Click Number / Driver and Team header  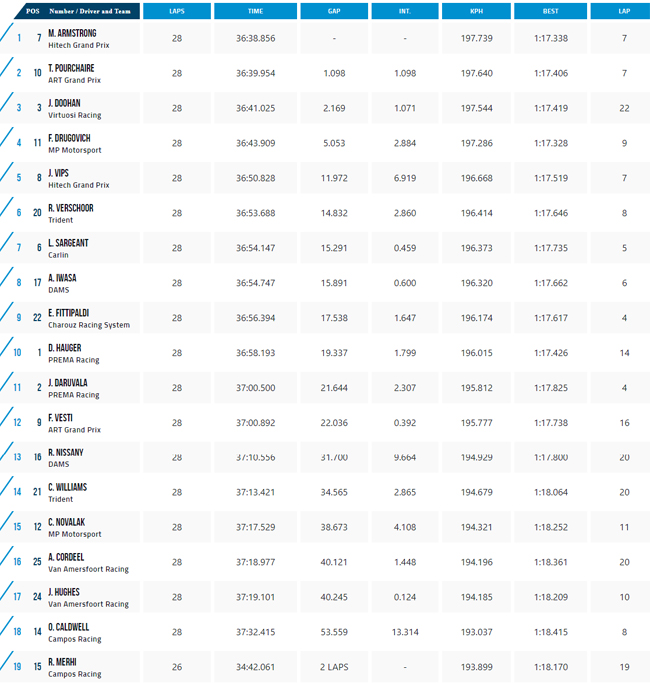[x=90, y=11]
